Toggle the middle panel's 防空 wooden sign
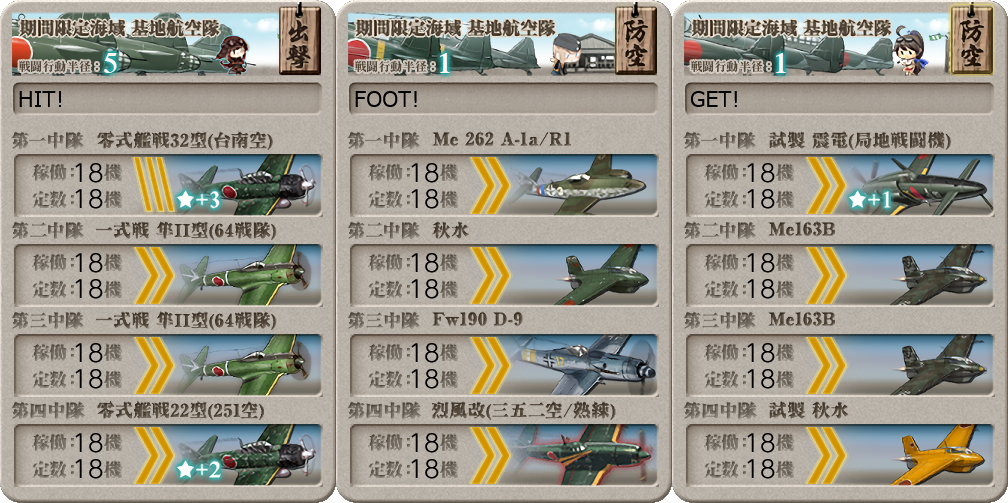 (x=636, y=43)
